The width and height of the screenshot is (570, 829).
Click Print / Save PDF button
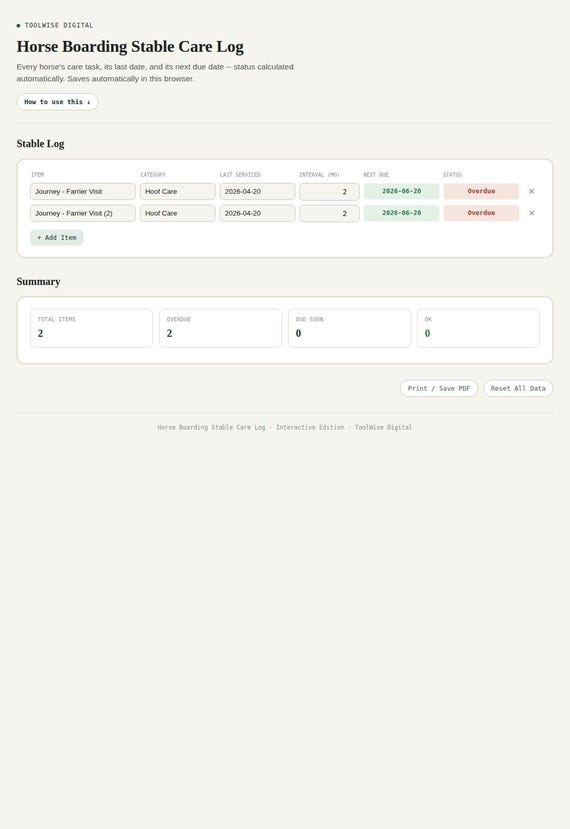[439, 389]
